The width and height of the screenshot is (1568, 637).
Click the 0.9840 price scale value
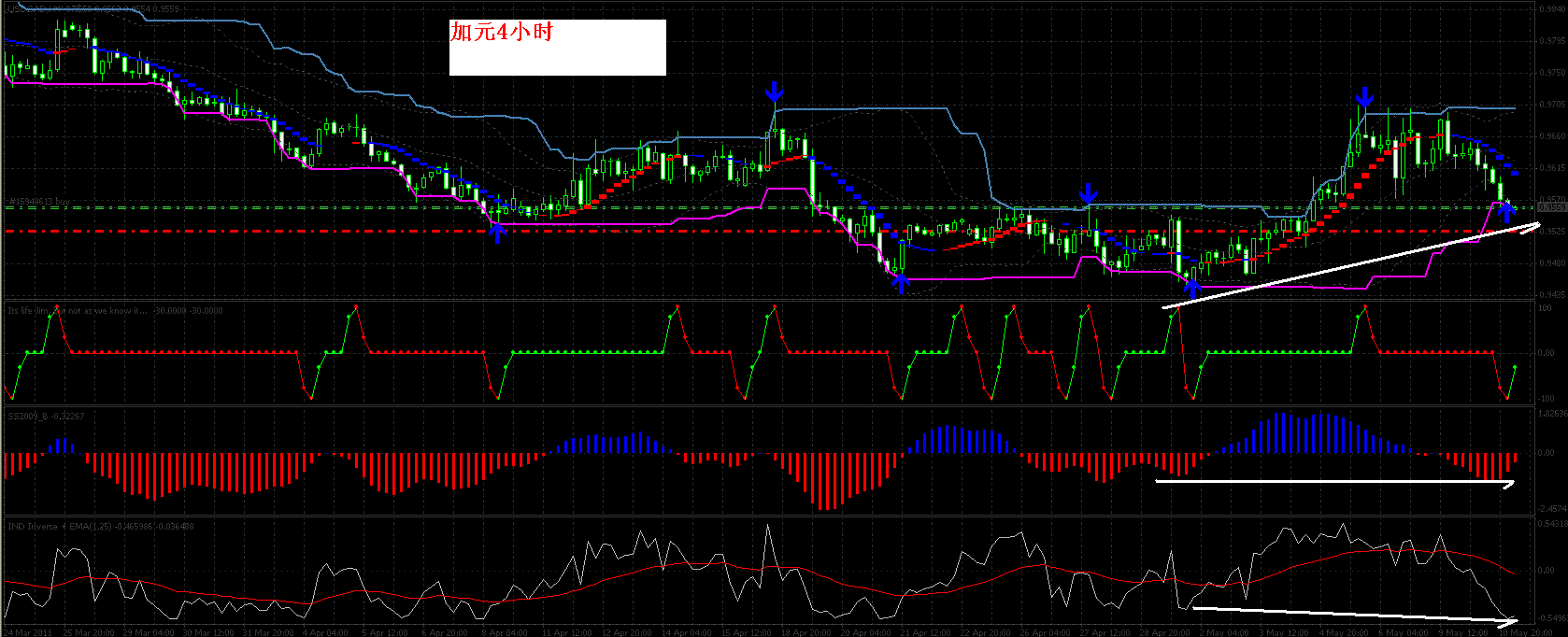pyautogui.click(x=1551, y=9)
